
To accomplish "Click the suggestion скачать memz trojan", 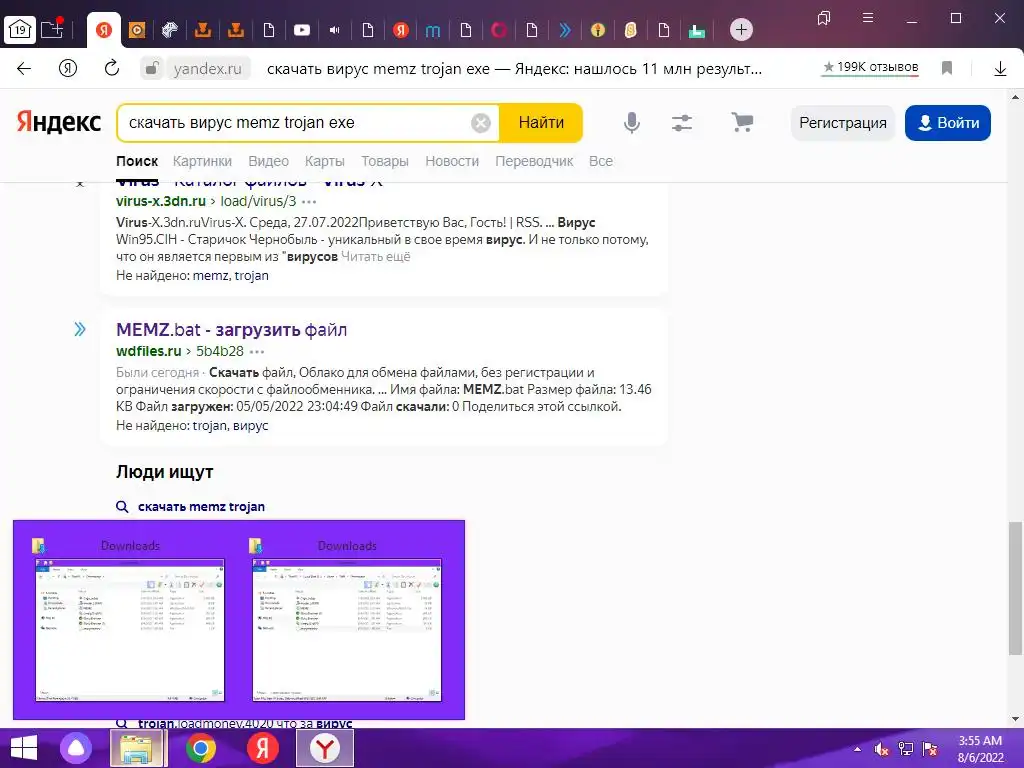I will point(201,507).
